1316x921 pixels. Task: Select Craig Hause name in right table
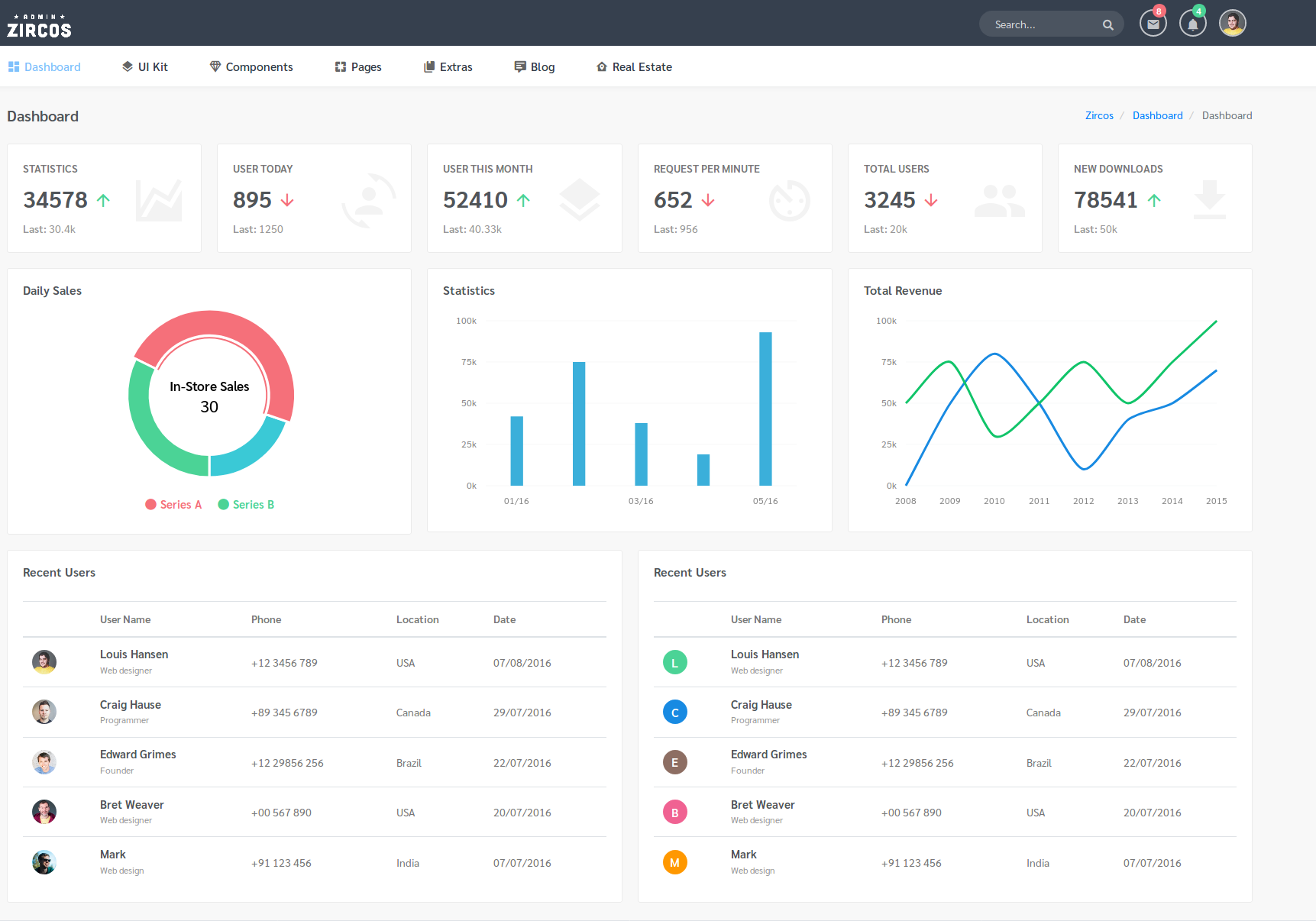[x=761, y=705]
